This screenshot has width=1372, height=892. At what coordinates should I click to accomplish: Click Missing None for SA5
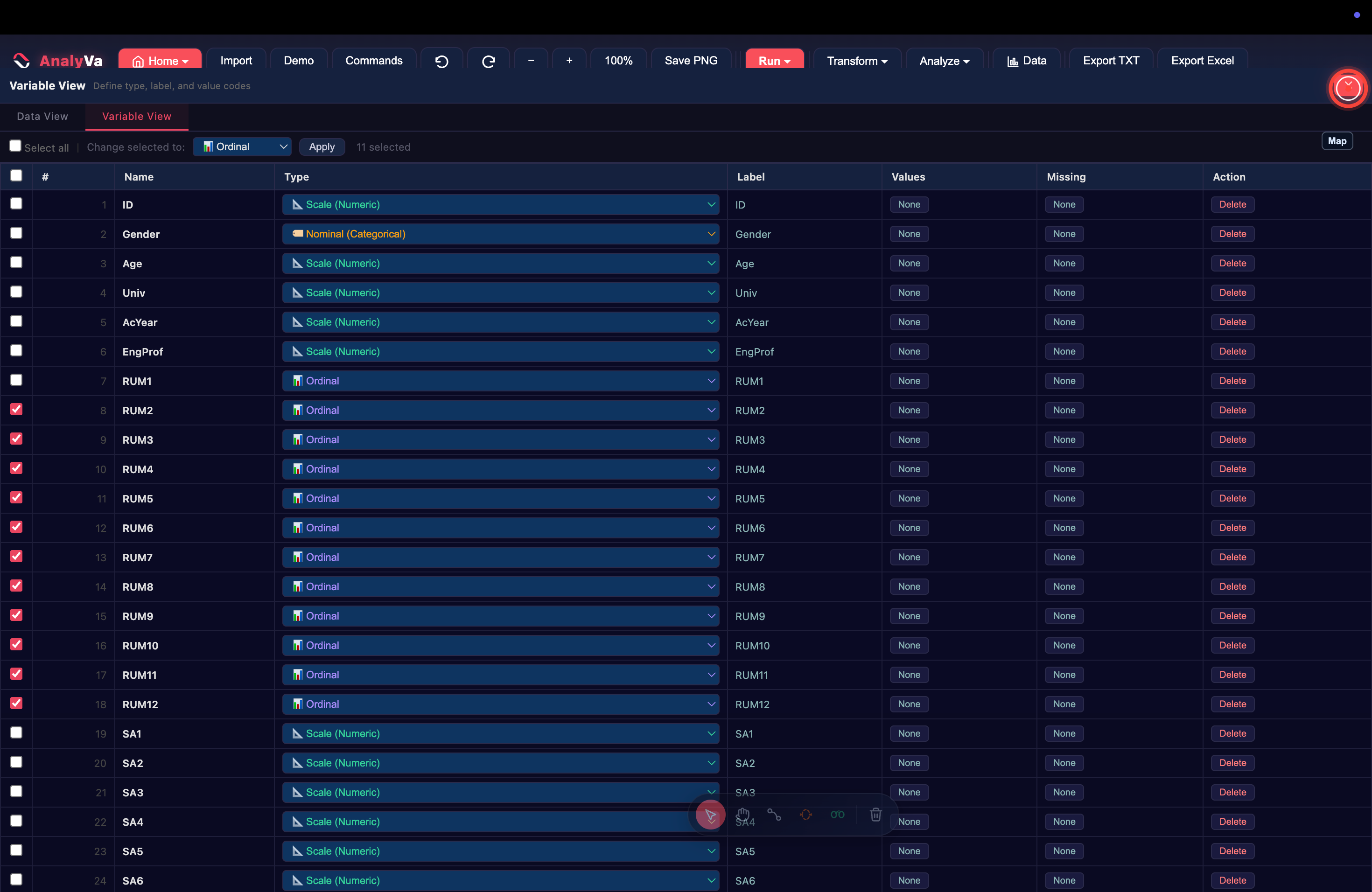pyautogui.click(x=1064, y=851)
